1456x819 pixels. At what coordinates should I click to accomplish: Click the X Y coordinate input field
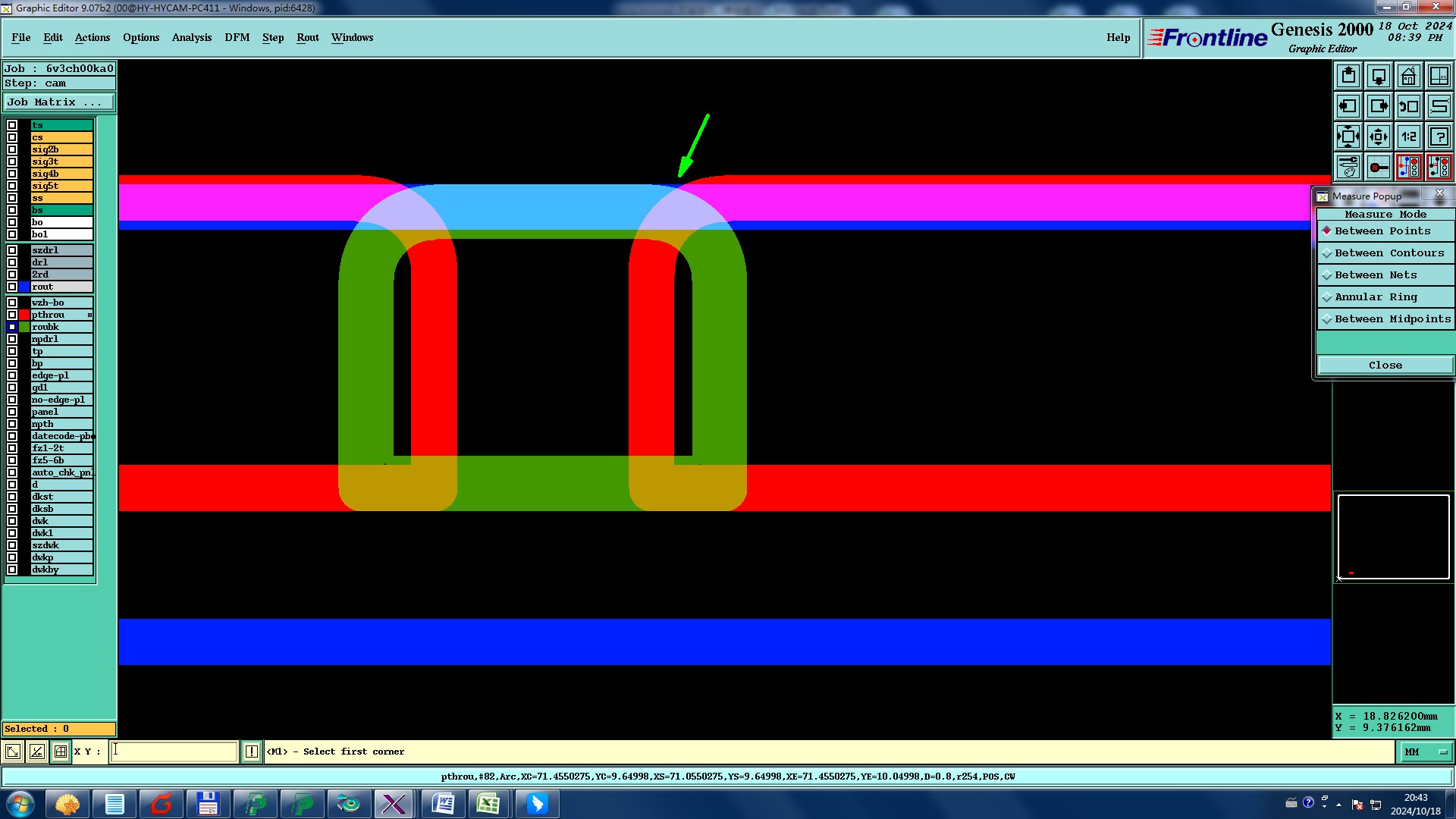(x=174, y=752)
